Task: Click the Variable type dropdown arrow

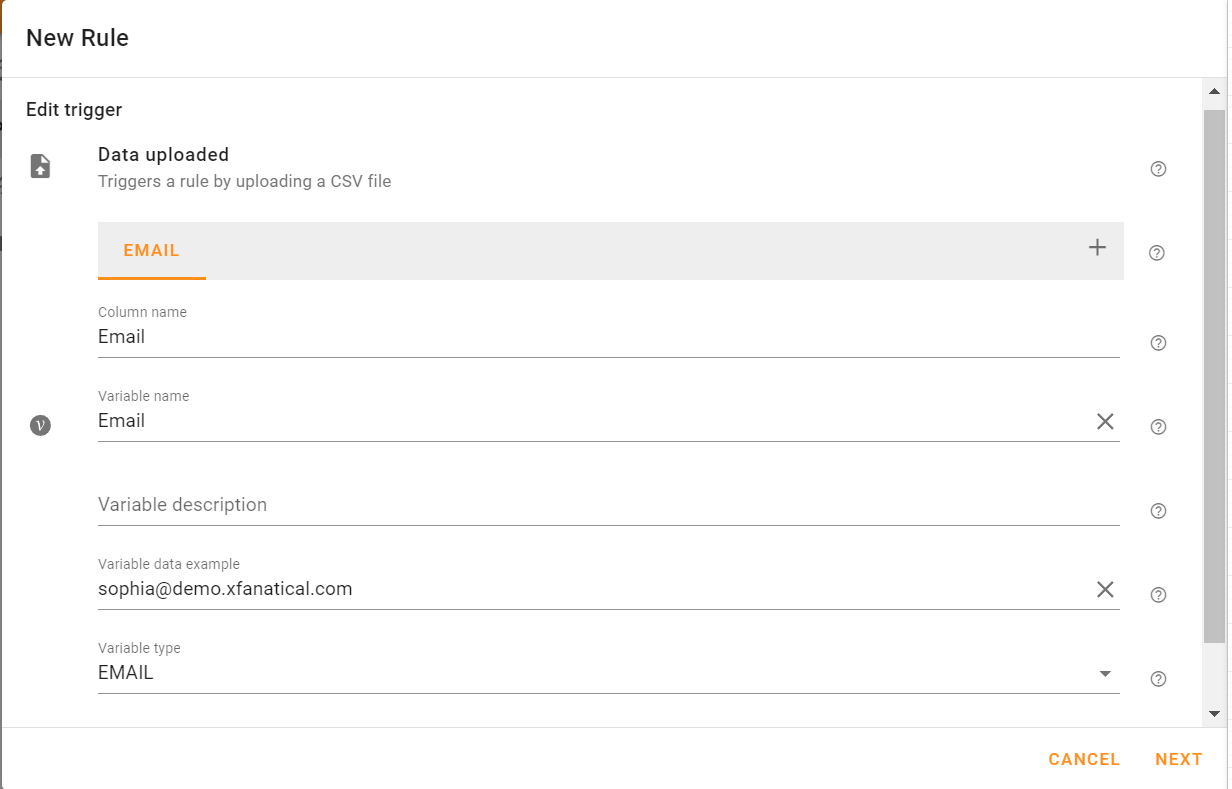Action: (x=1106, y=674)
